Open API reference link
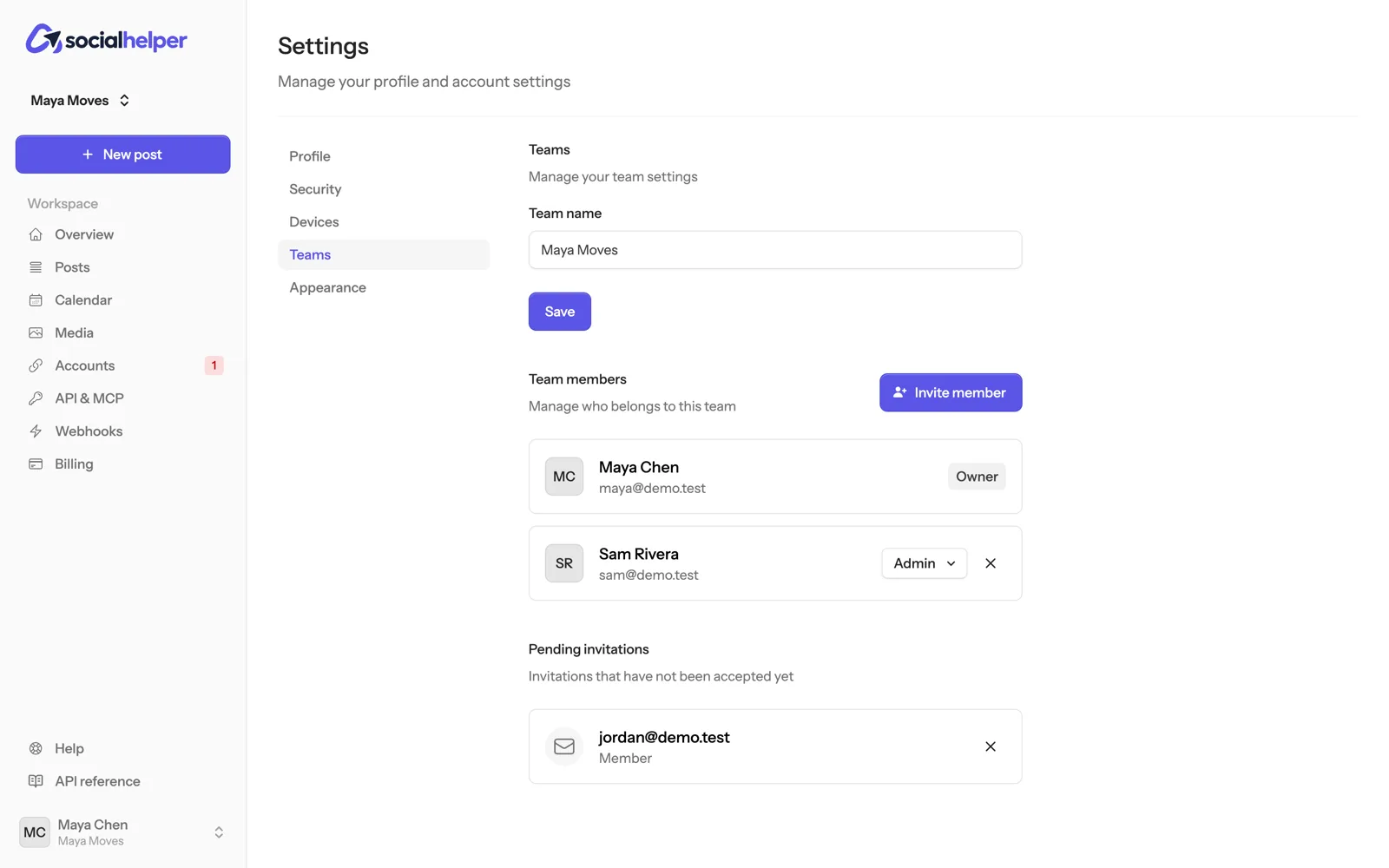 pyautogui.click(x=122, y=781)
